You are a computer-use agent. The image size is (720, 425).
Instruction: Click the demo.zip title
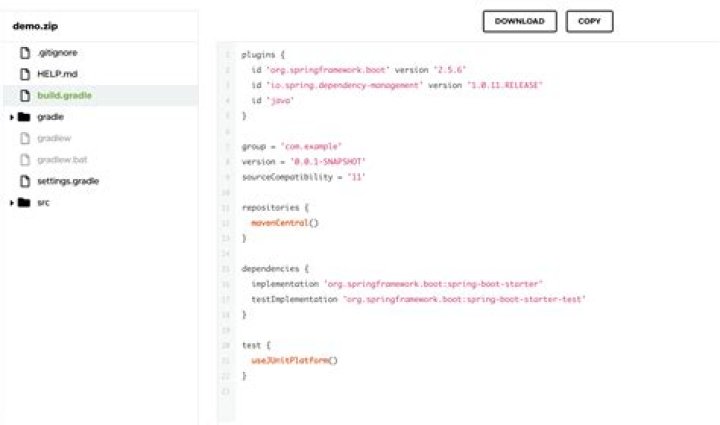tap(35, 26)
